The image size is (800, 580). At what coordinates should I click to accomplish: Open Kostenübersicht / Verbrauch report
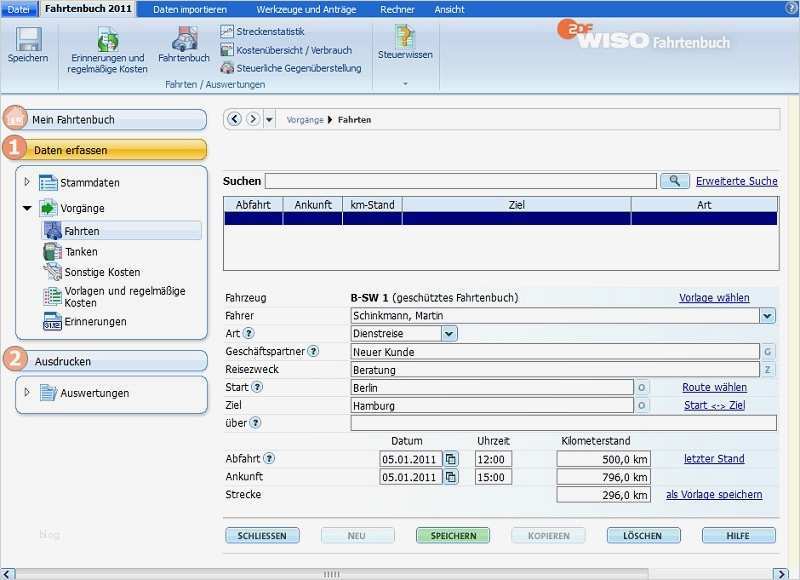click(286, 50)
